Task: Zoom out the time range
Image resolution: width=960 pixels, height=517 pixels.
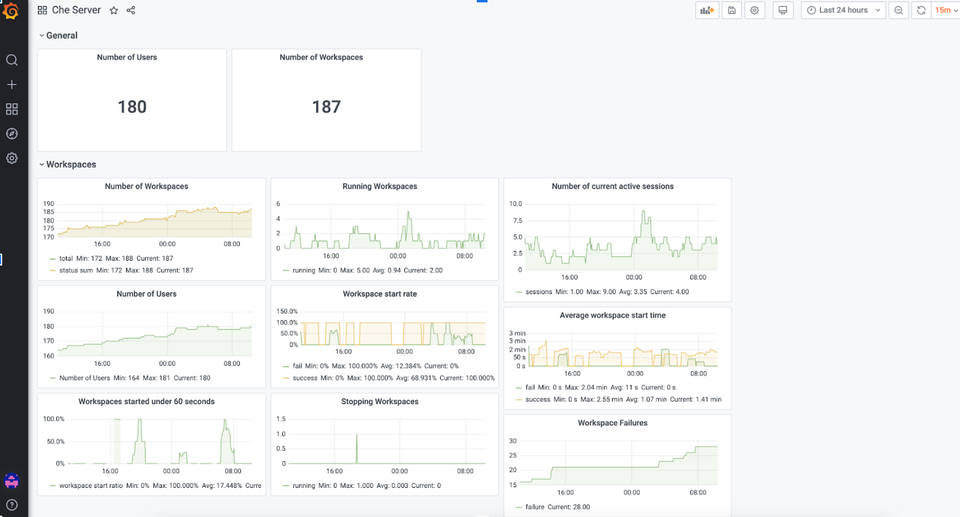Action: click(x=898, y=10)
